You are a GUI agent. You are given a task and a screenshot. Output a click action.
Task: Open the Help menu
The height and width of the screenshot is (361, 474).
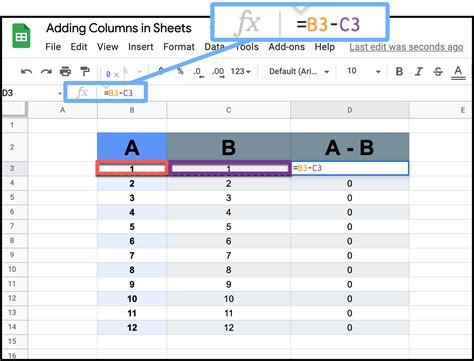[x=325, y=47]
